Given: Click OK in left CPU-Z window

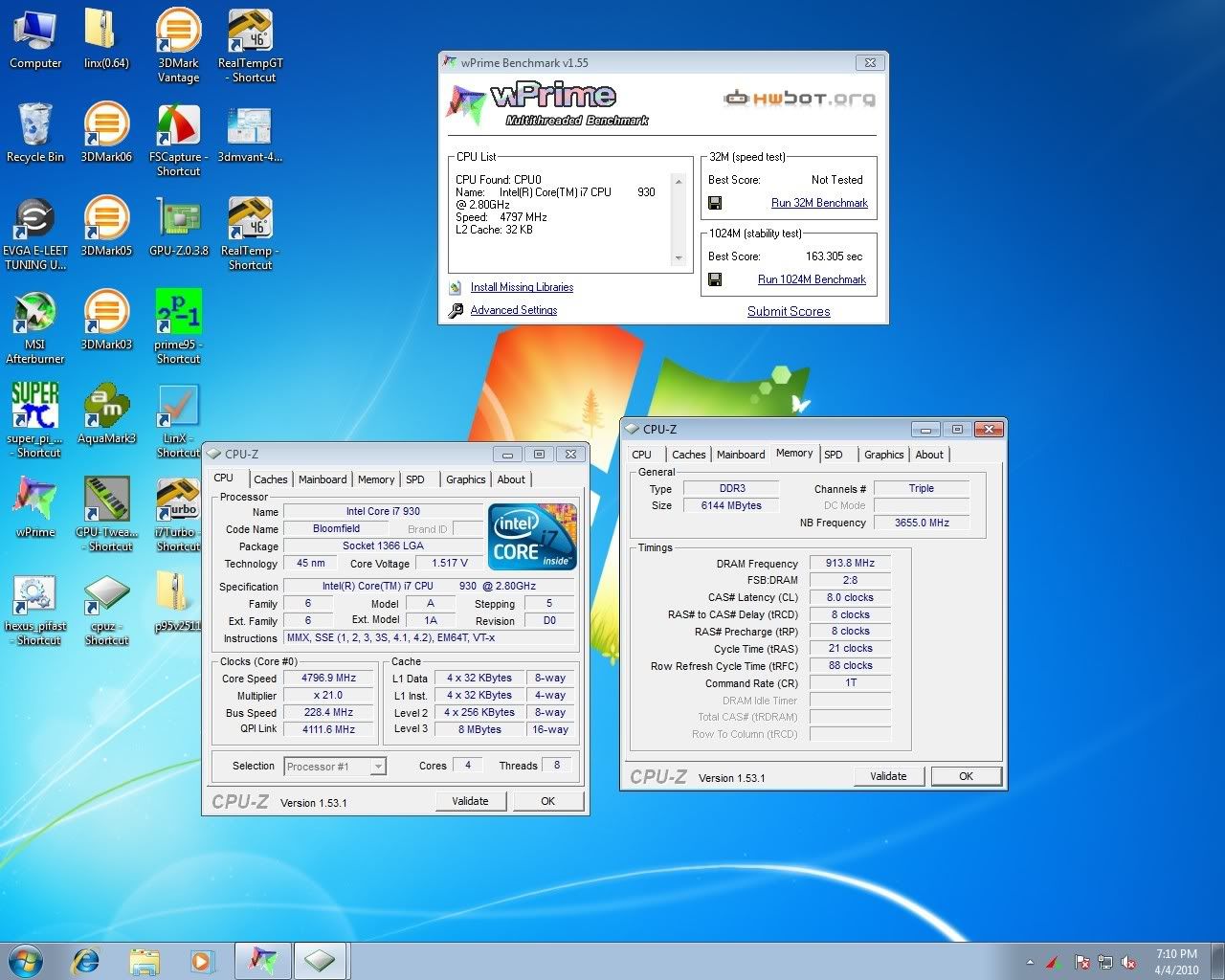Looking at the screenshot, I should point(548,801).
